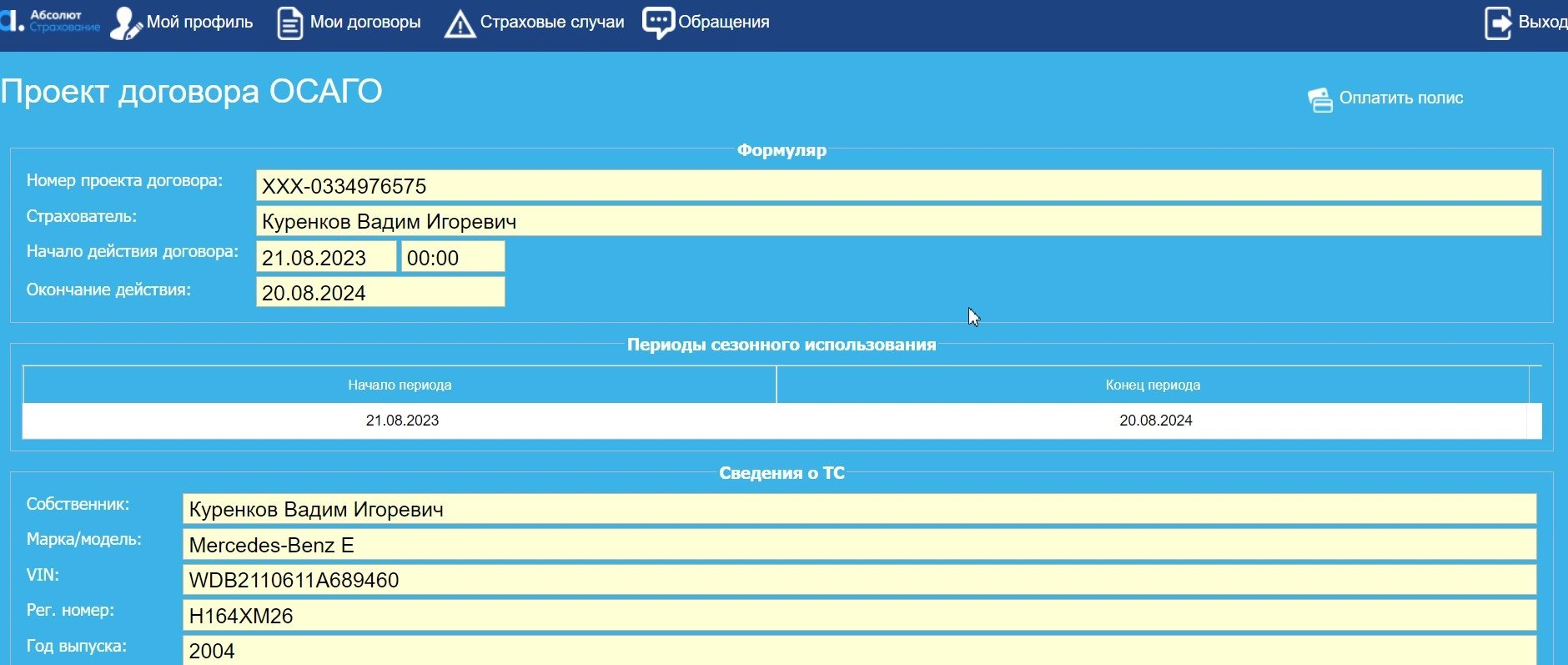Select the Окончание действия date field

point(379,292)
